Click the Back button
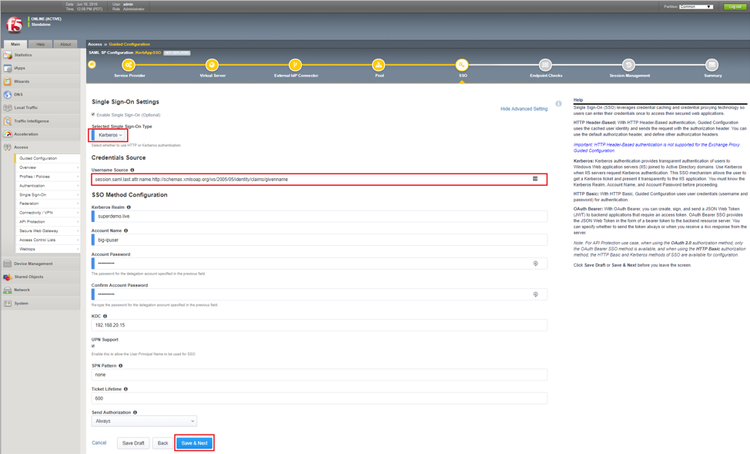 point(163,443)
